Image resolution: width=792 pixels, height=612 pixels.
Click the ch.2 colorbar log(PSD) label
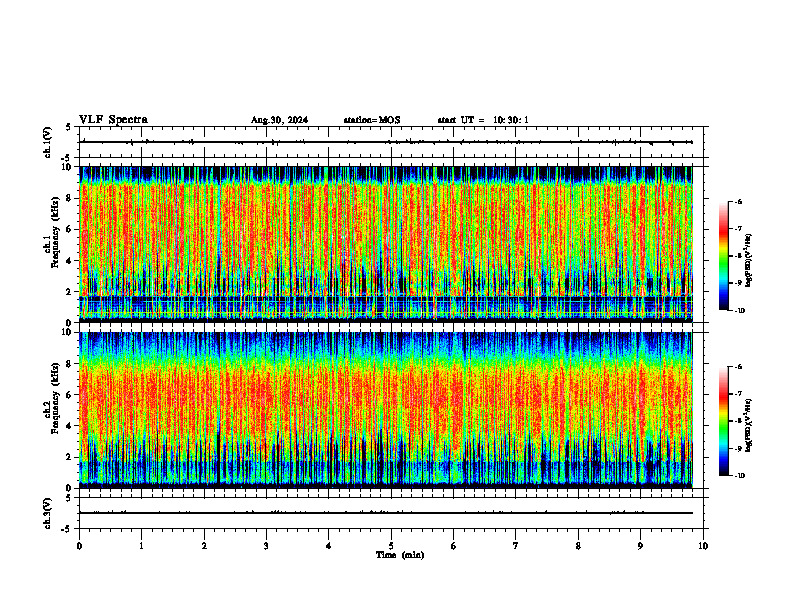coord(749,426)
